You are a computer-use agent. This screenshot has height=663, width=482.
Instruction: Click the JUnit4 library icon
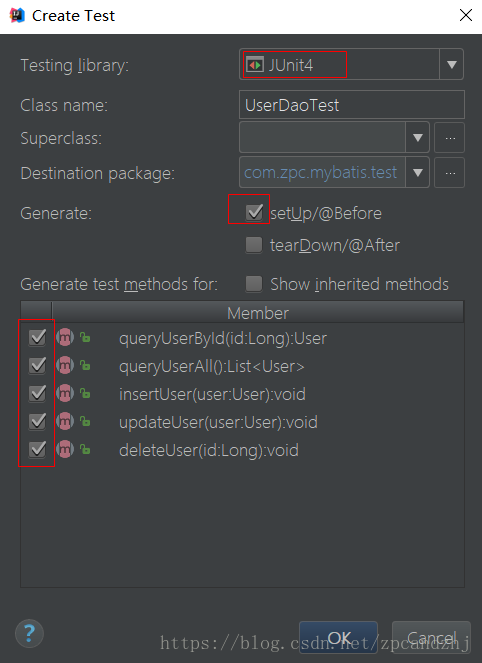pyautogui.click(x=255, y=65)
